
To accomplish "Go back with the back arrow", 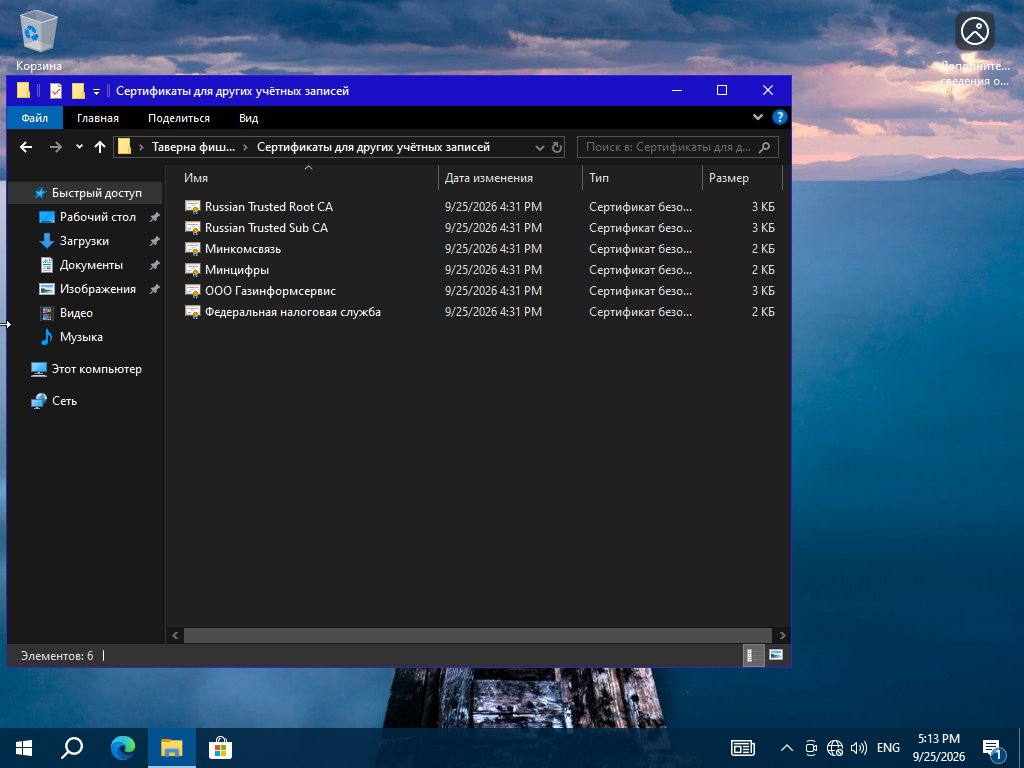I will 26,147.
